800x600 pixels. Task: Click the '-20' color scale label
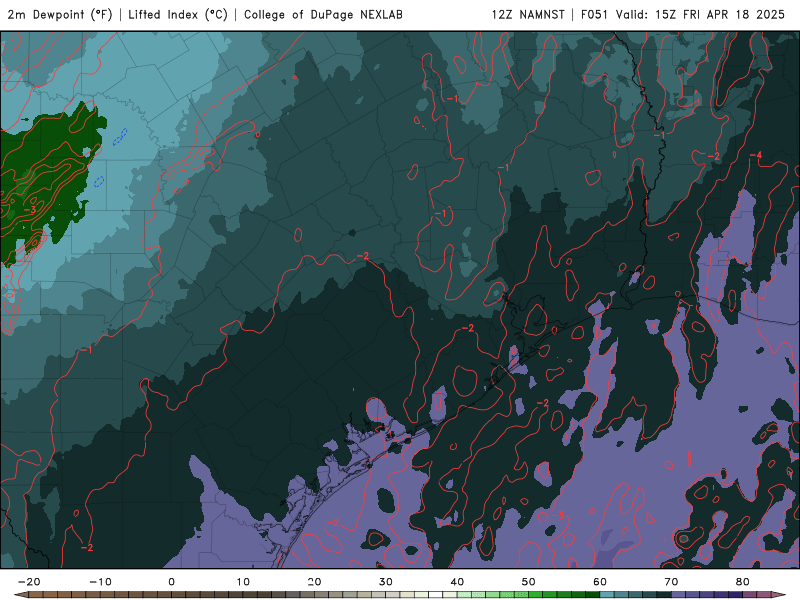pos(29,582)
